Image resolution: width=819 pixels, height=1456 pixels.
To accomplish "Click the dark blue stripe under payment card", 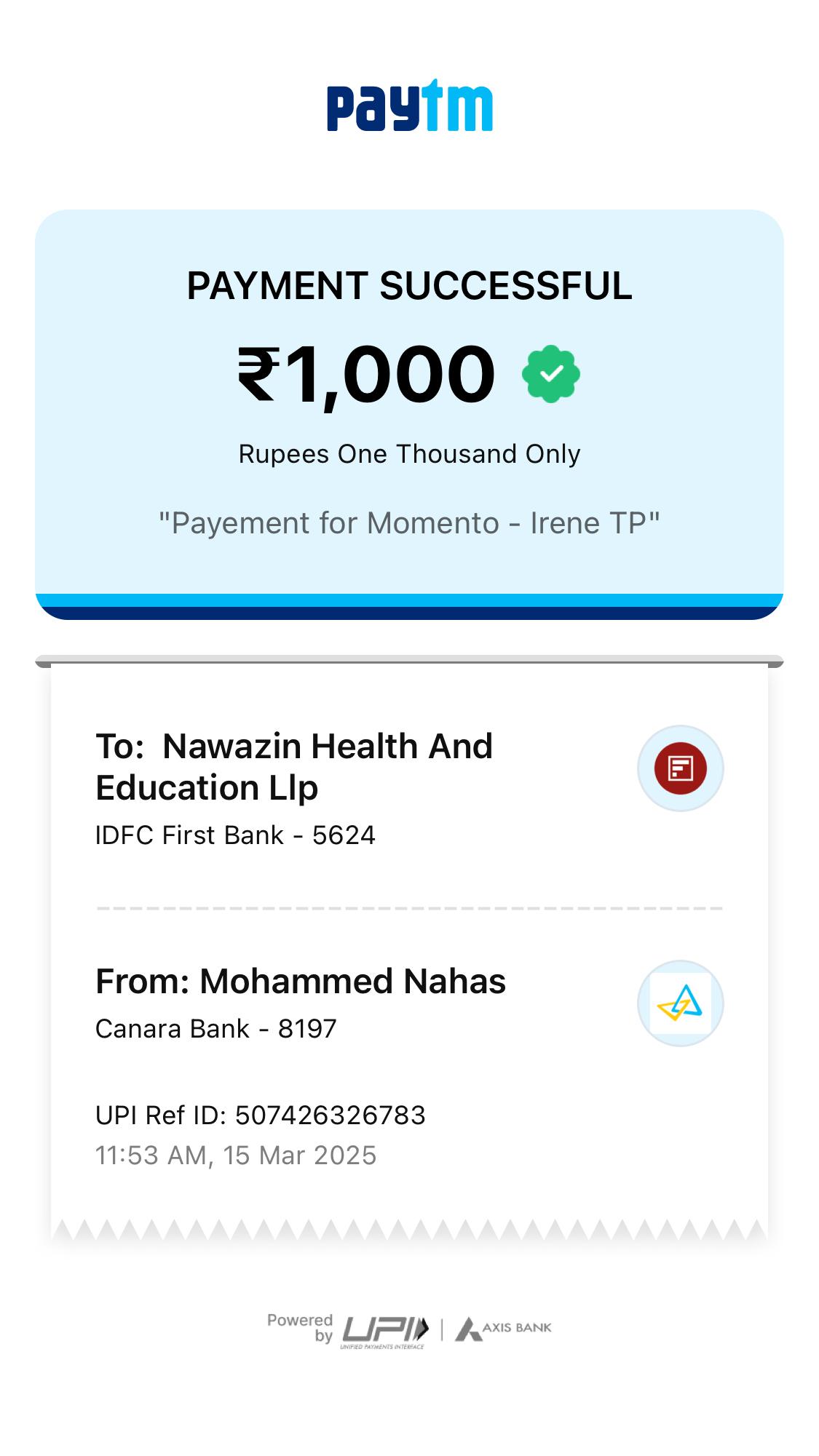I will pyautogui.click(x=409, y=613).
